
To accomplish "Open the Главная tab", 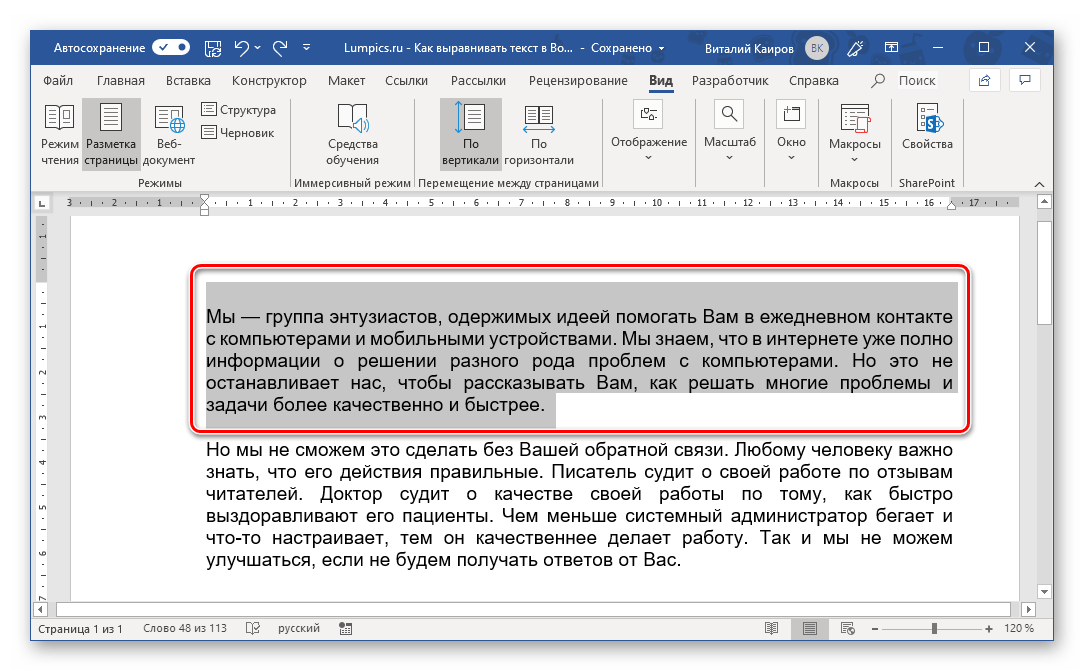I will pyautogui.click(x=121, y=80).
